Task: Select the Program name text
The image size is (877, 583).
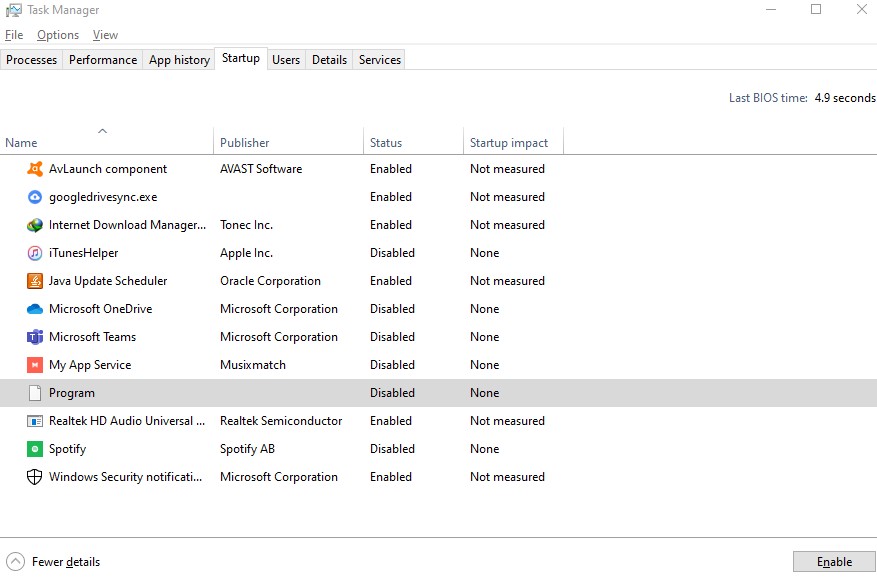Action: (x=72, y=393)
